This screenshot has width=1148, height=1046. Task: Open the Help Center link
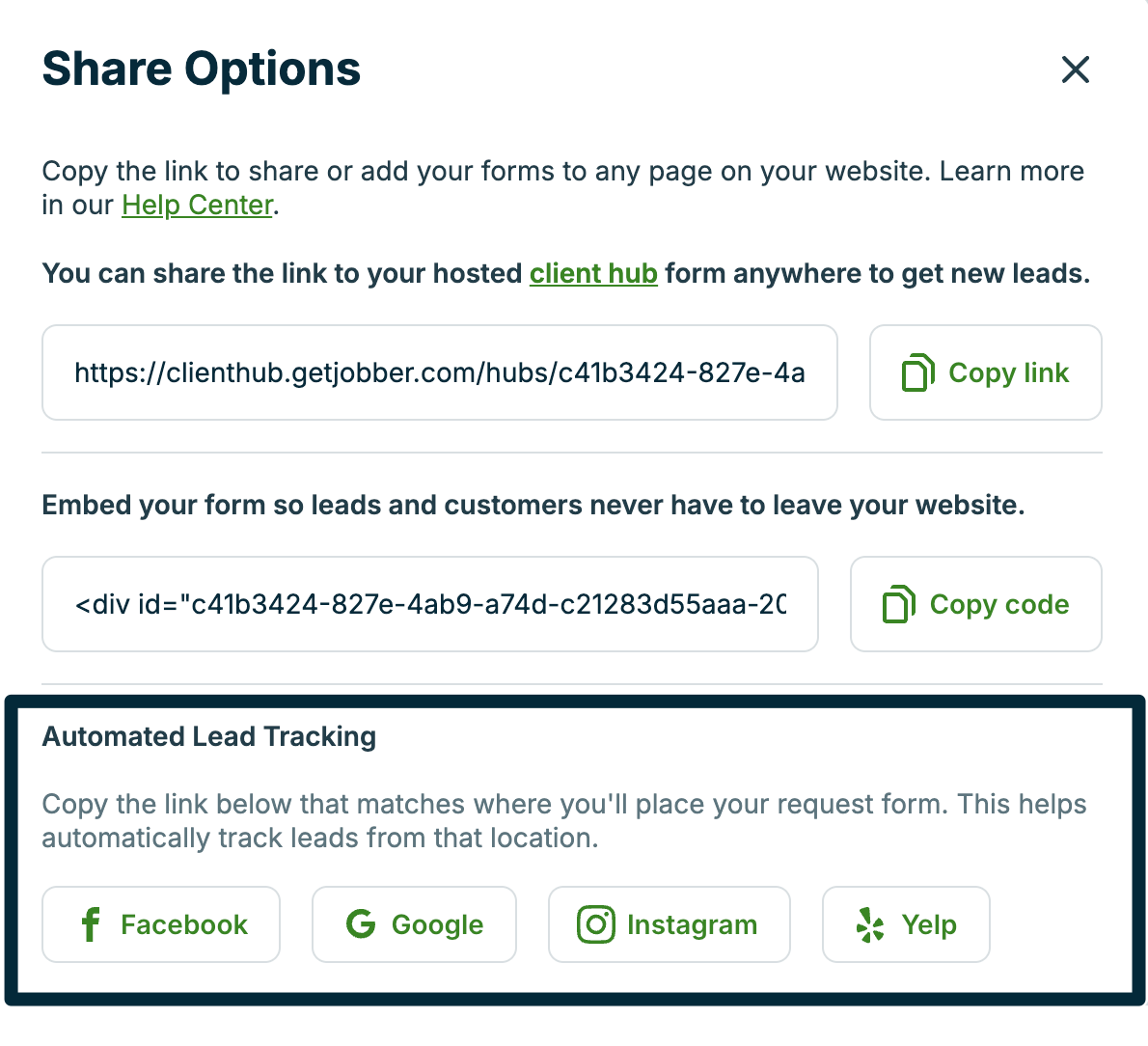(x=197, y=206)
